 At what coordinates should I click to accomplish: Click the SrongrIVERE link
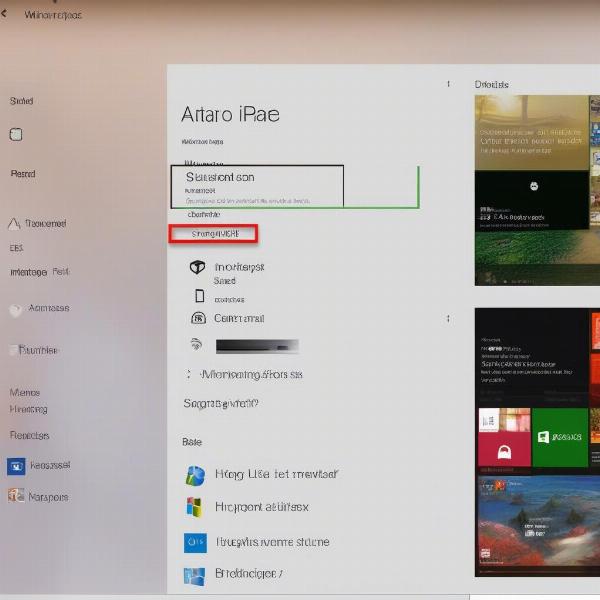(215, 234)
